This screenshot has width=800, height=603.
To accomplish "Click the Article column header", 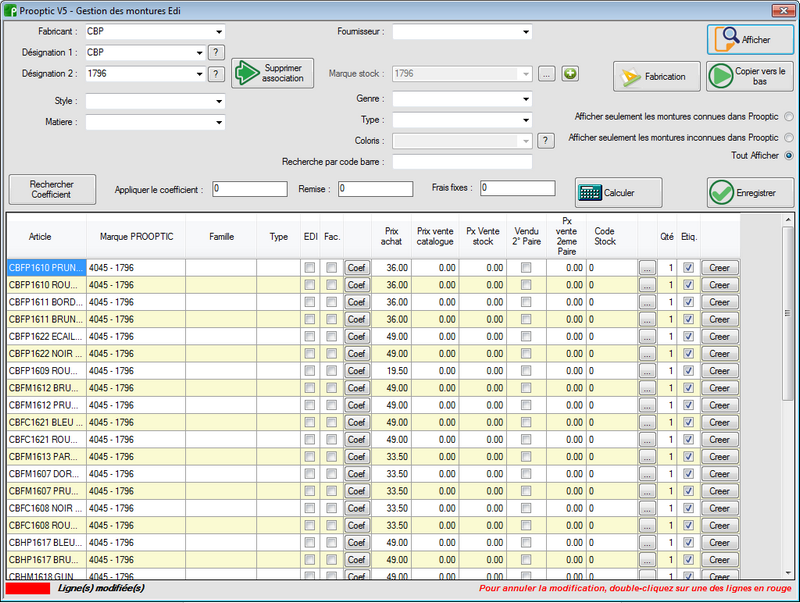I will [46, 237].
